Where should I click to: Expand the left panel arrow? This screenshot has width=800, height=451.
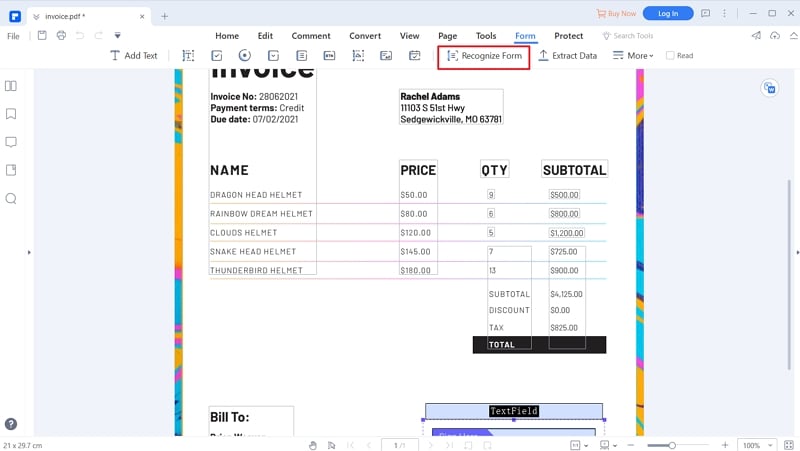click(x=29, y=252)
